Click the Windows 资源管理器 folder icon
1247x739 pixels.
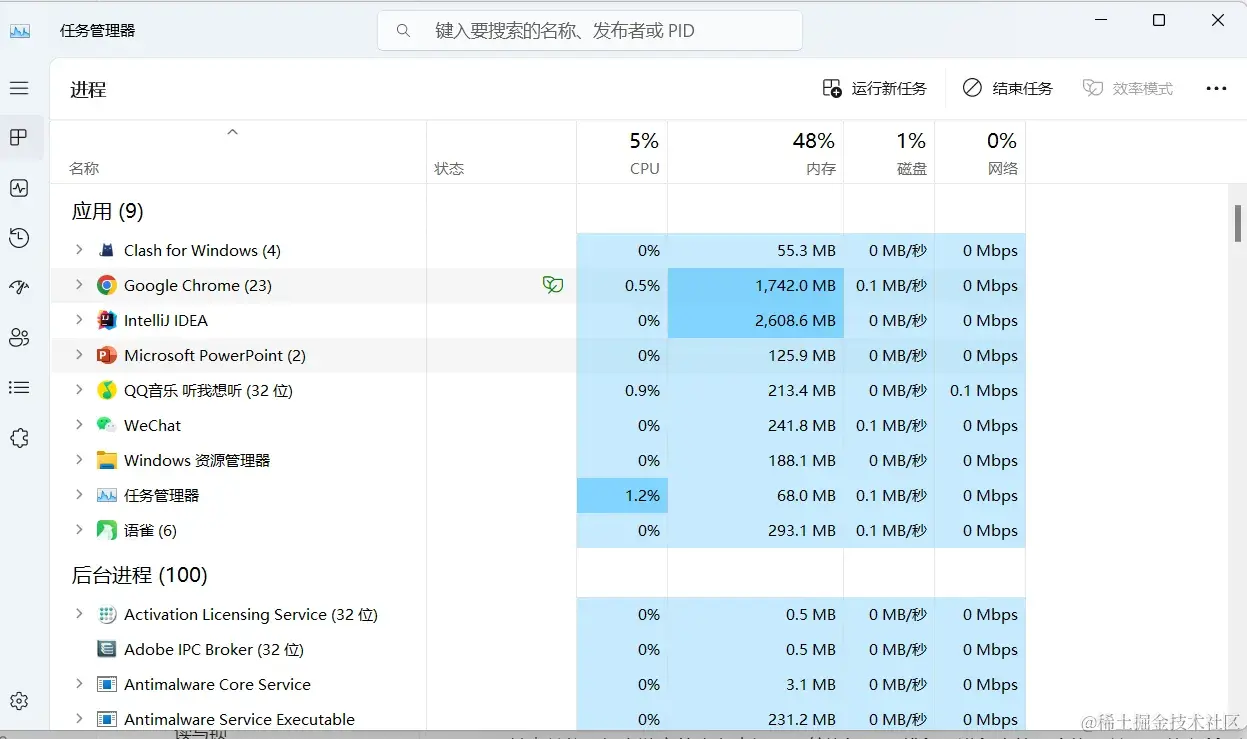107,460
